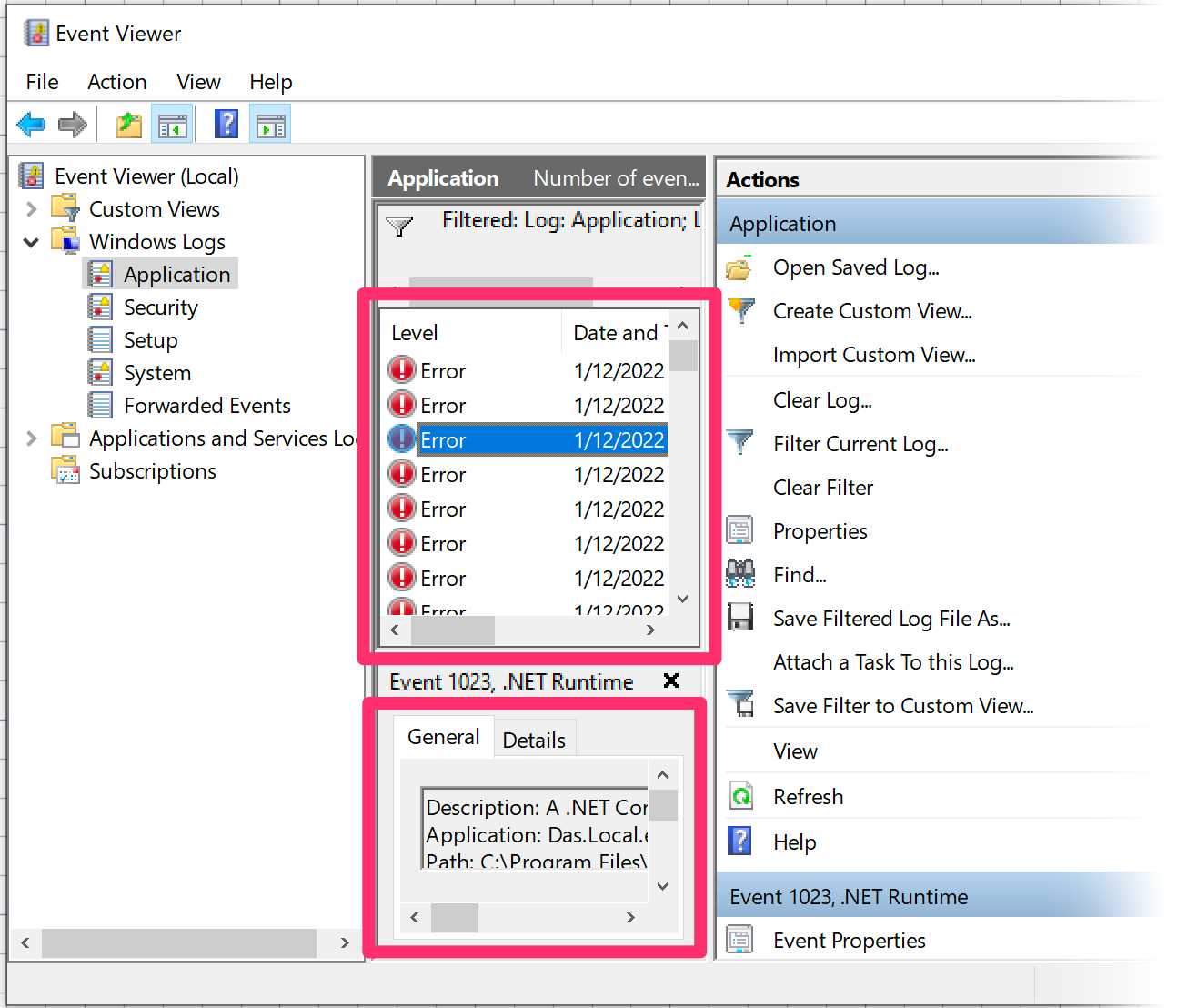Select the highlighted Error event row
The width and height of the screenshot is (1177, 1008).
point(542,439)
